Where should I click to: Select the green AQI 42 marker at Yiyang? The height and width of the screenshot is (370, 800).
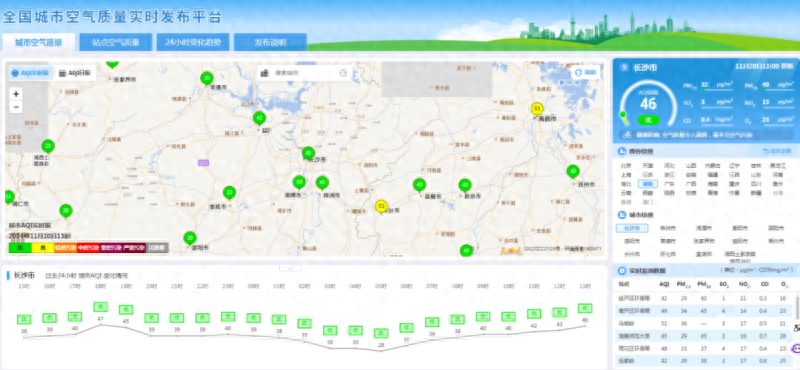[260, 118]
